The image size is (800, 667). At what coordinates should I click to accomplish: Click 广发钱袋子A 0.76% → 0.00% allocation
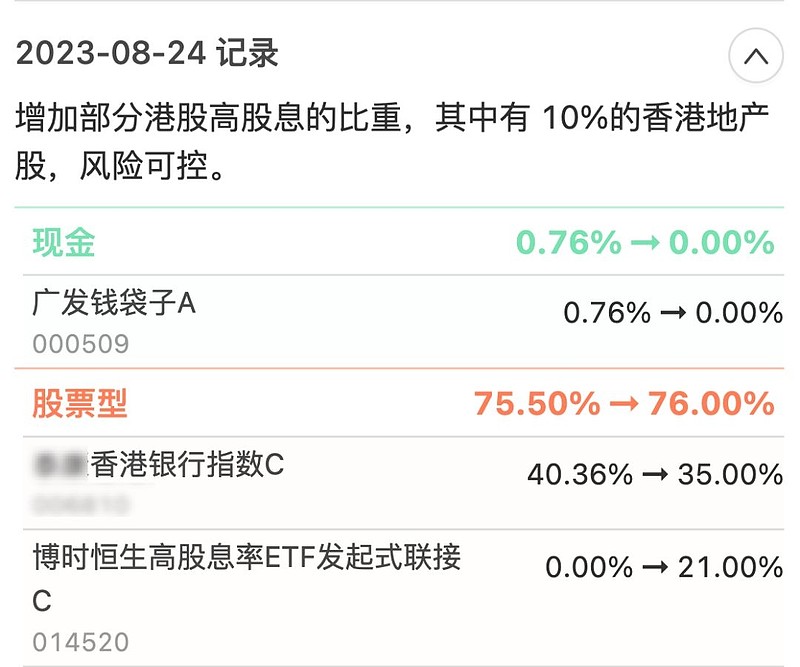[x=673, y=313]
